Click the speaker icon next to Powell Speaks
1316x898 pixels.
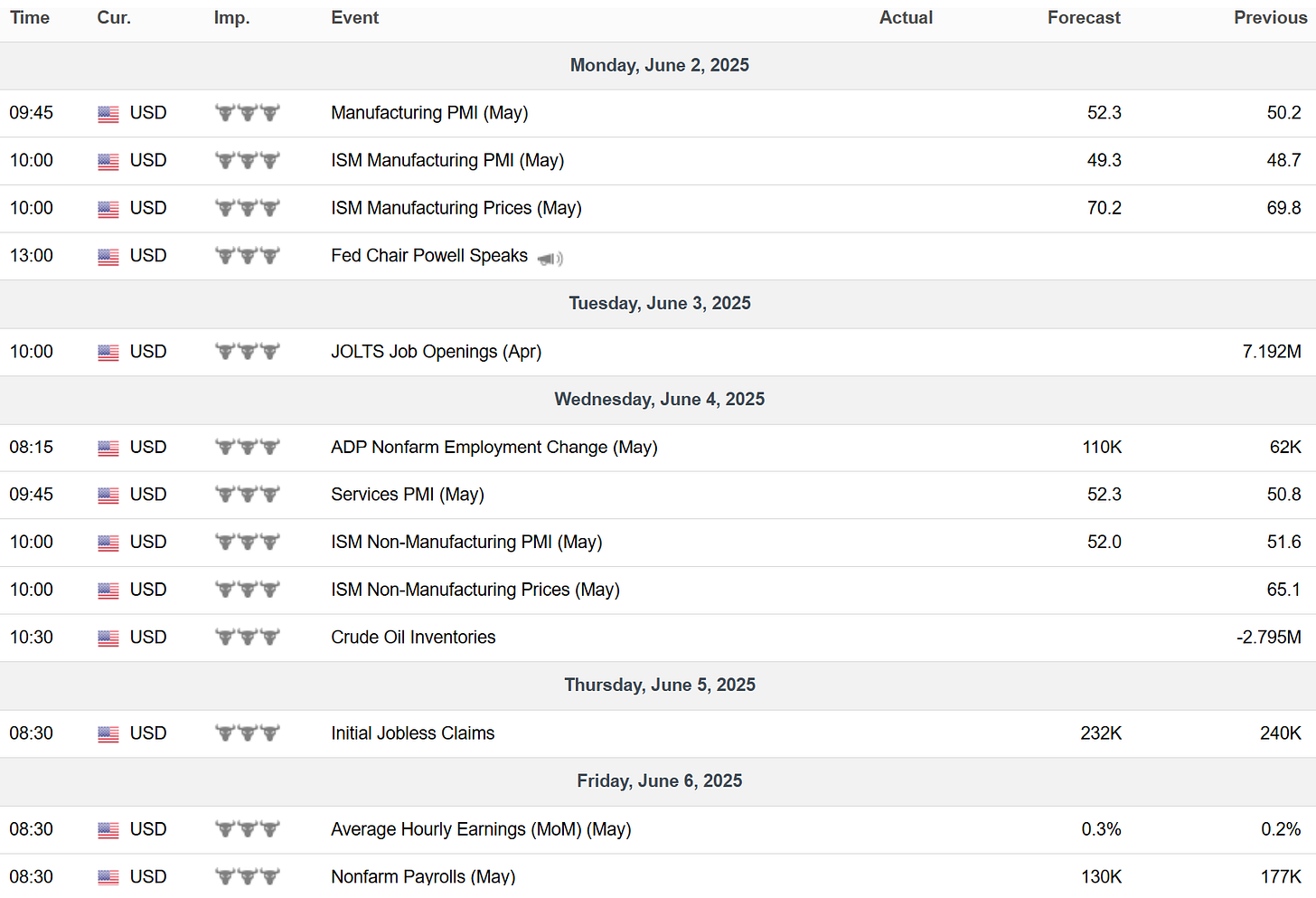pos(550,259)
